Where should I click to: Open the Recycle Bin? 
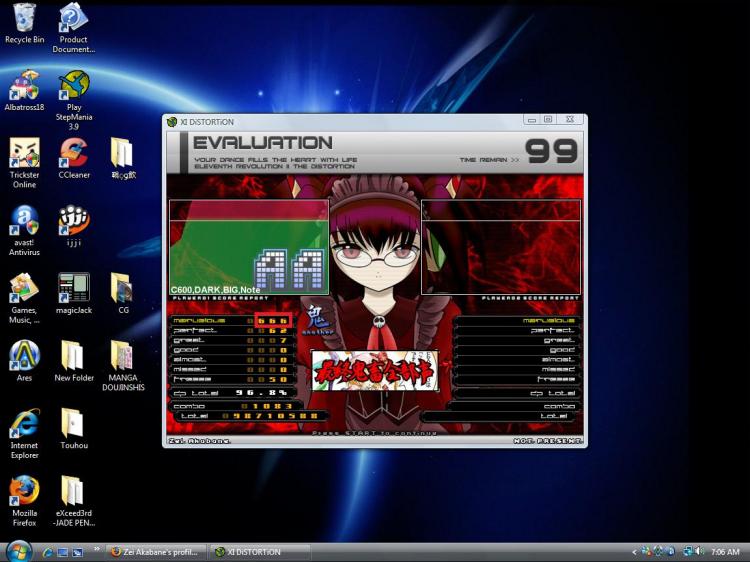pyautogui.click(x=24, y=18)
